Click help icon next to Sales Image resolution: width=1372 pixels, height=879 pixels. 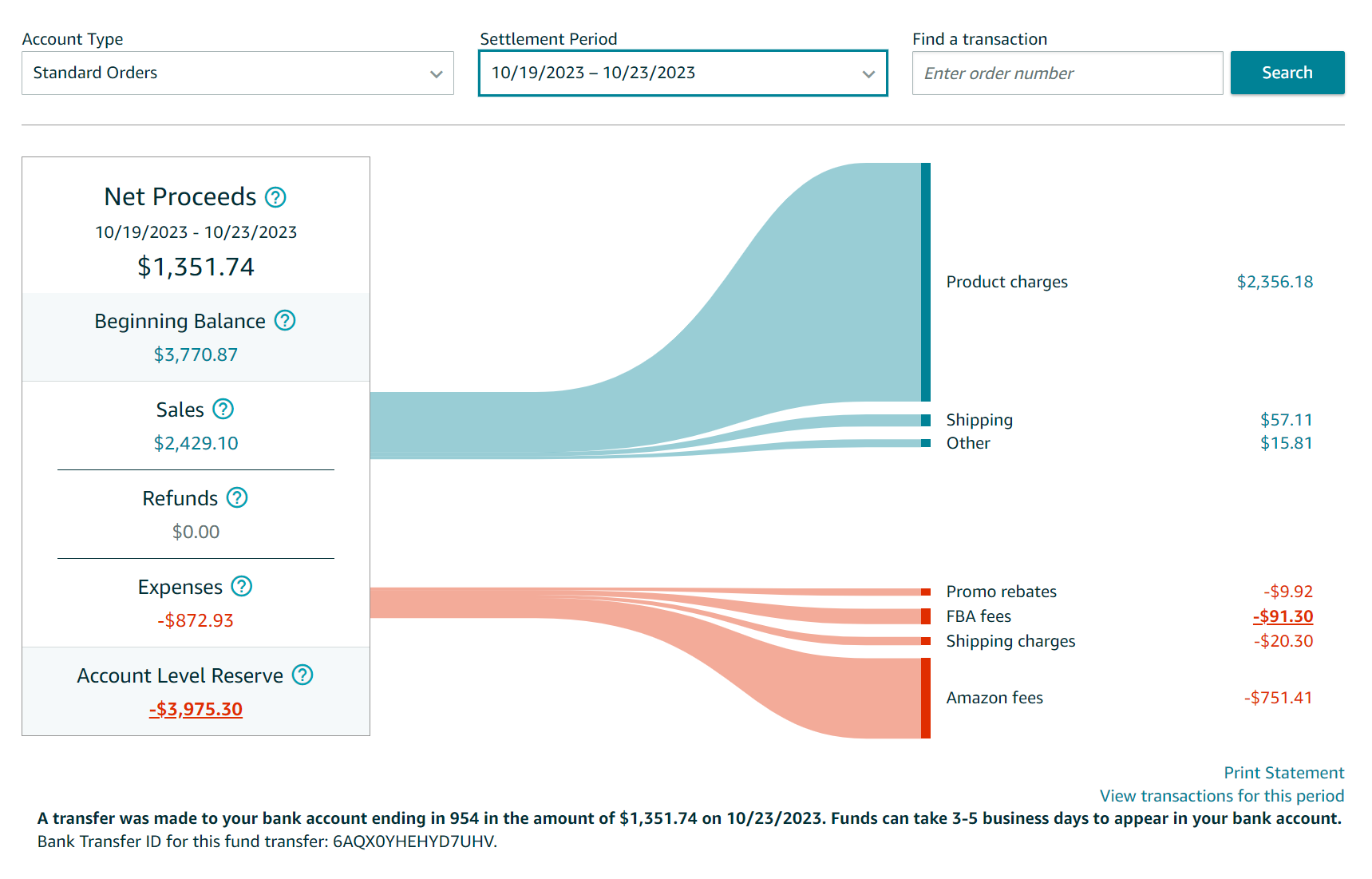tap(223, 410)
